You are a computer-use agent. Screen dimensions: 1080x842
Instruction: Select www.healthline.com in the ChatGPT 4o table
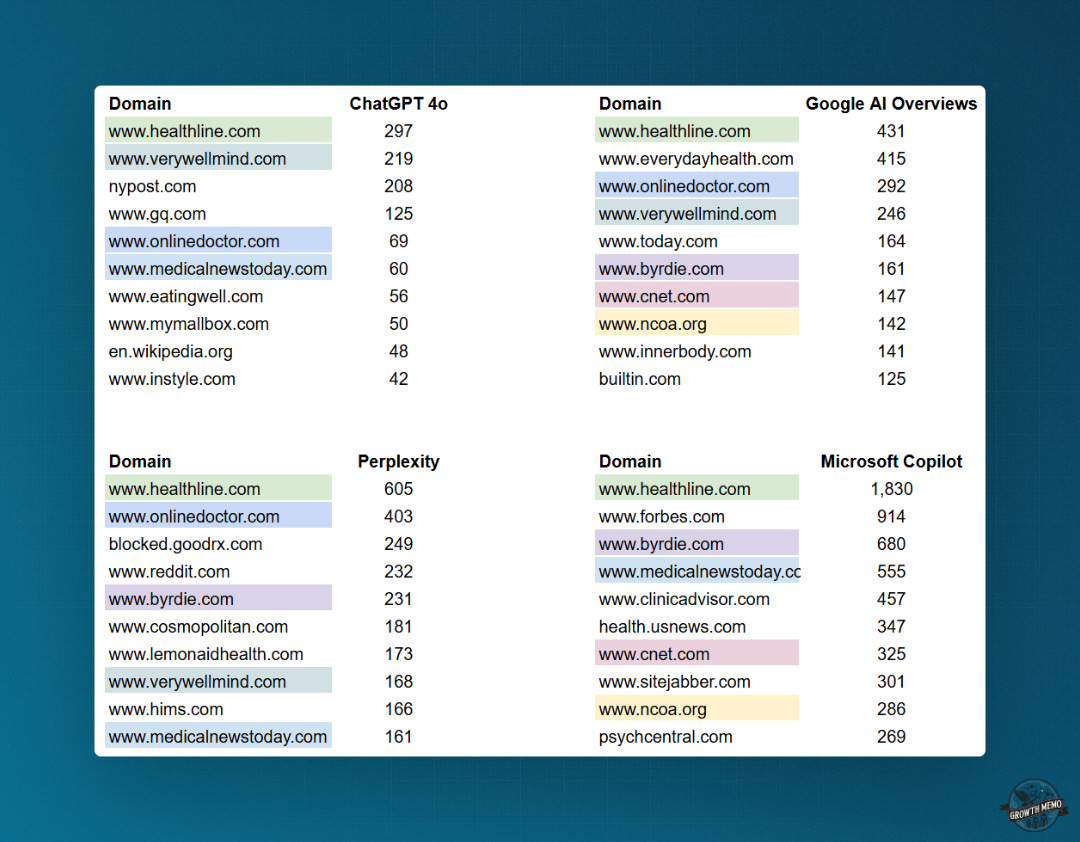[x=218, y=131]
